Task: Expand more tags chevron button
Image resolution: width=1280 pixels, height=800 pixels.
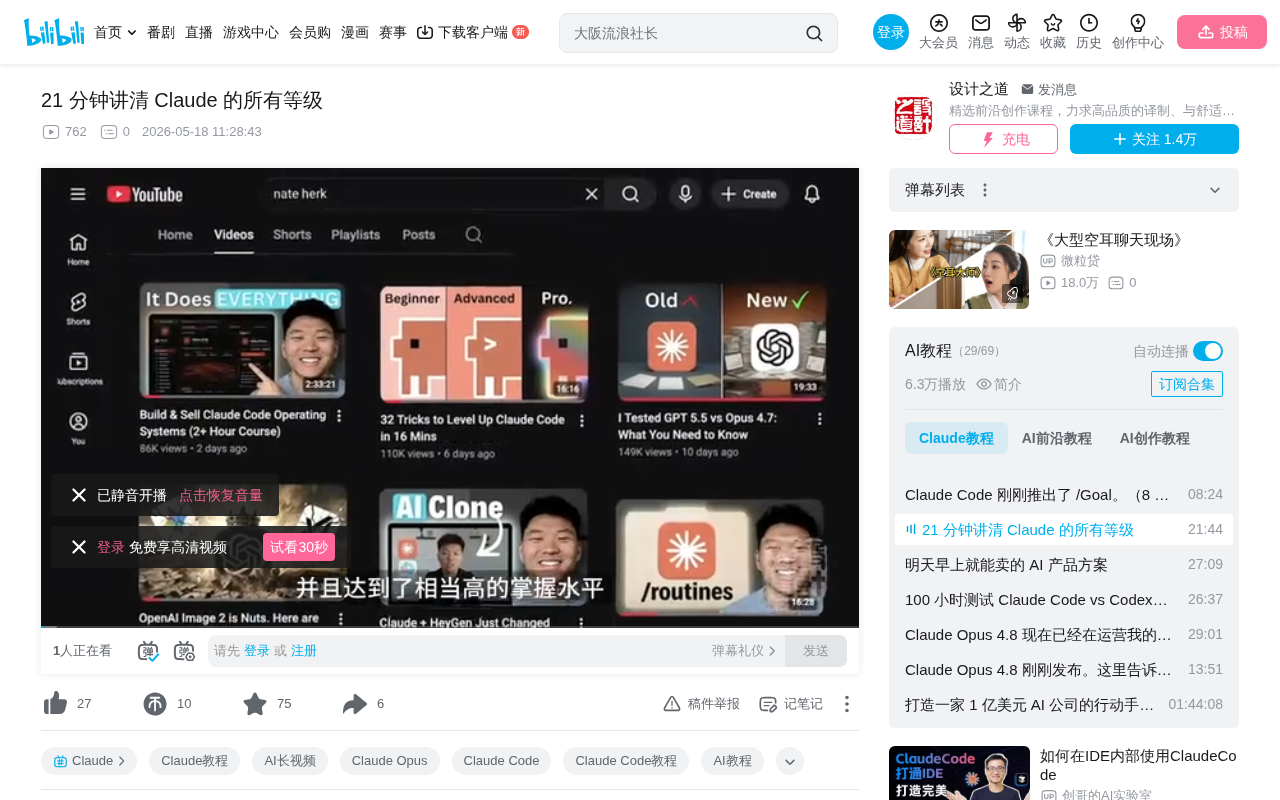Action: click(790, 761)
